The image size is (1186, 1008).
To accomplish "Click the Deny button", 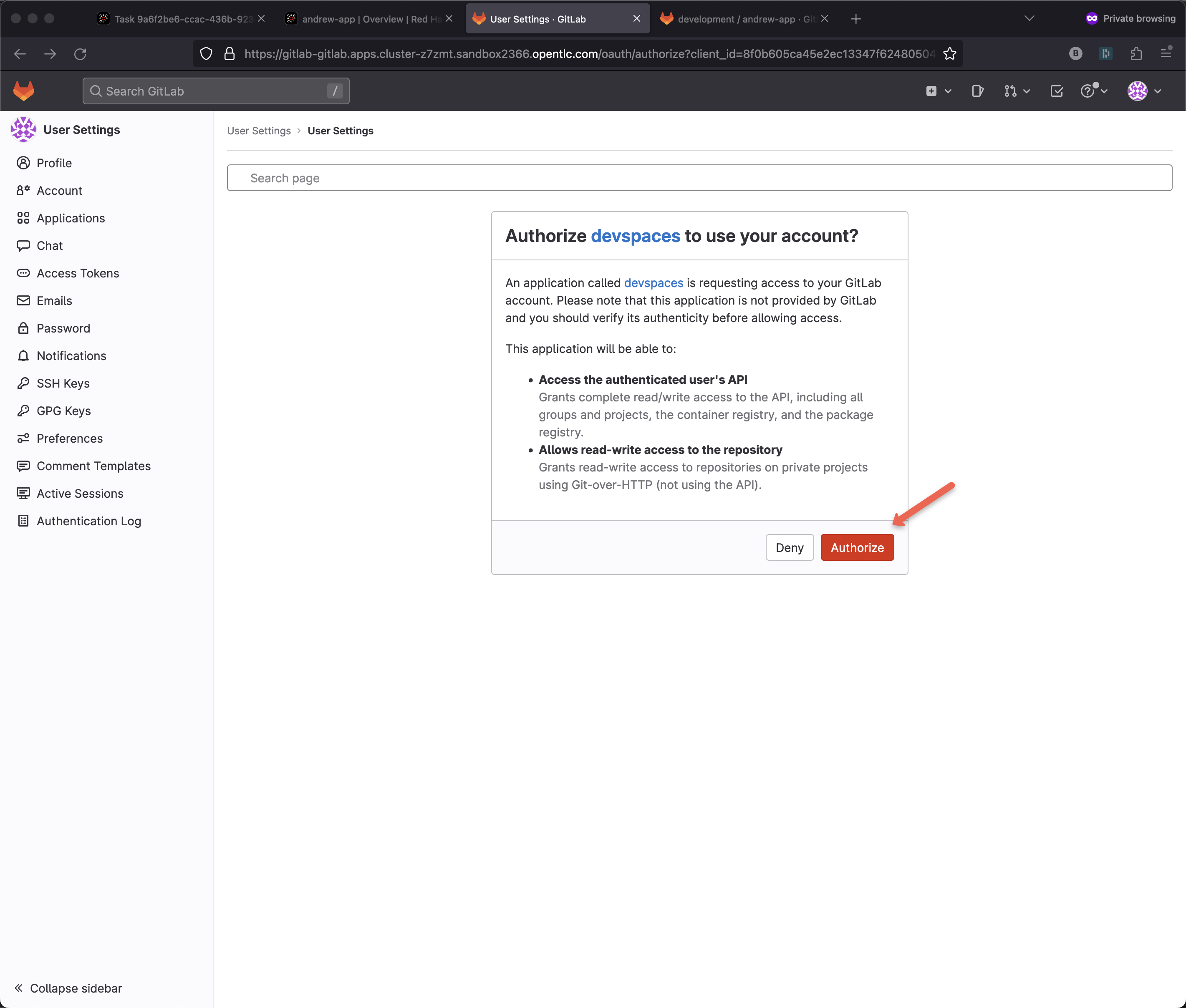I will (789, 547).
